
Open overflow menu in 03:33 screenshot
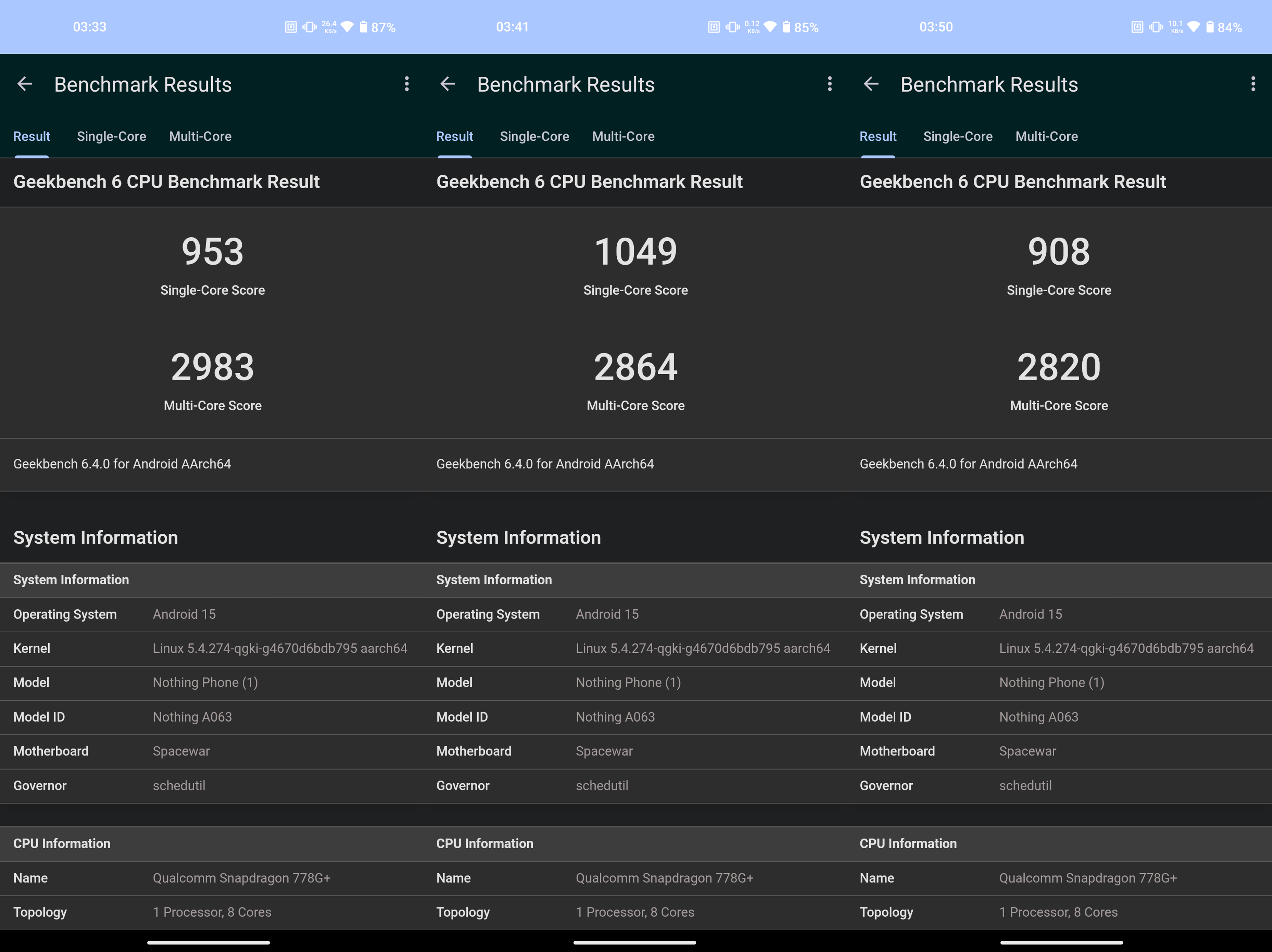[407, 84]
